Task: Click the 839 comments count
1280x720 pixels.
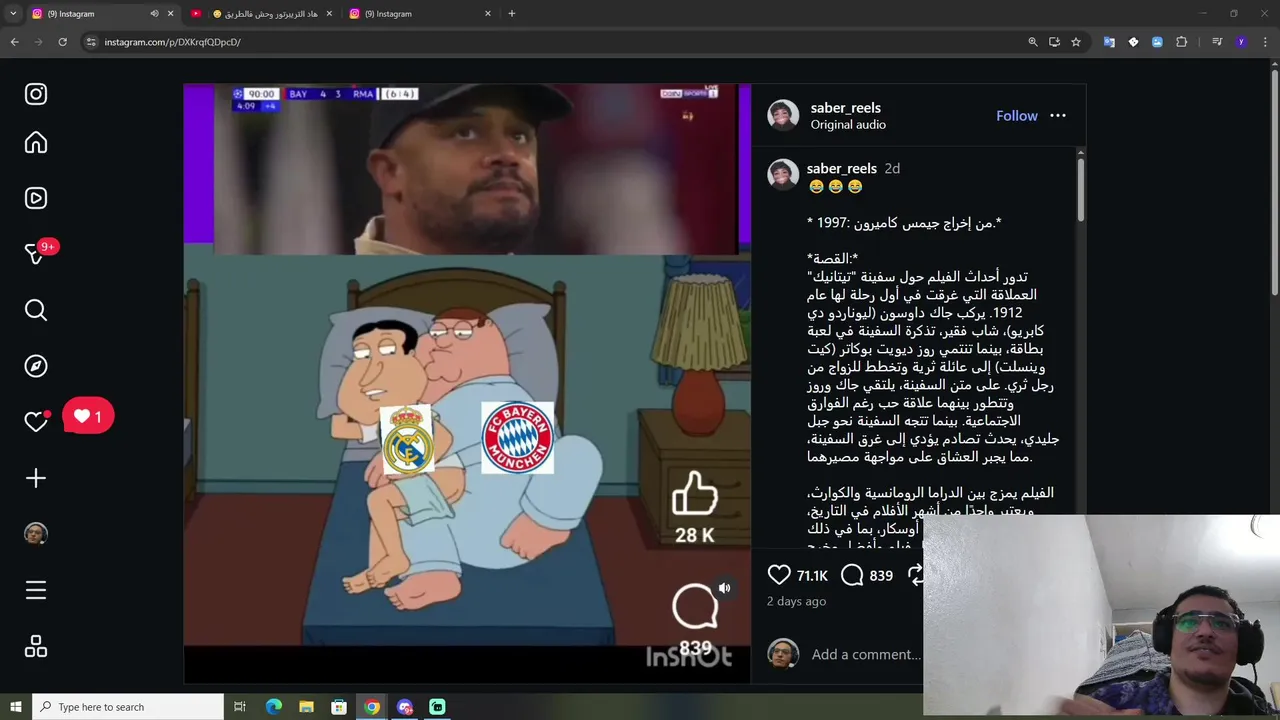Action: click(x=881, y=576)
